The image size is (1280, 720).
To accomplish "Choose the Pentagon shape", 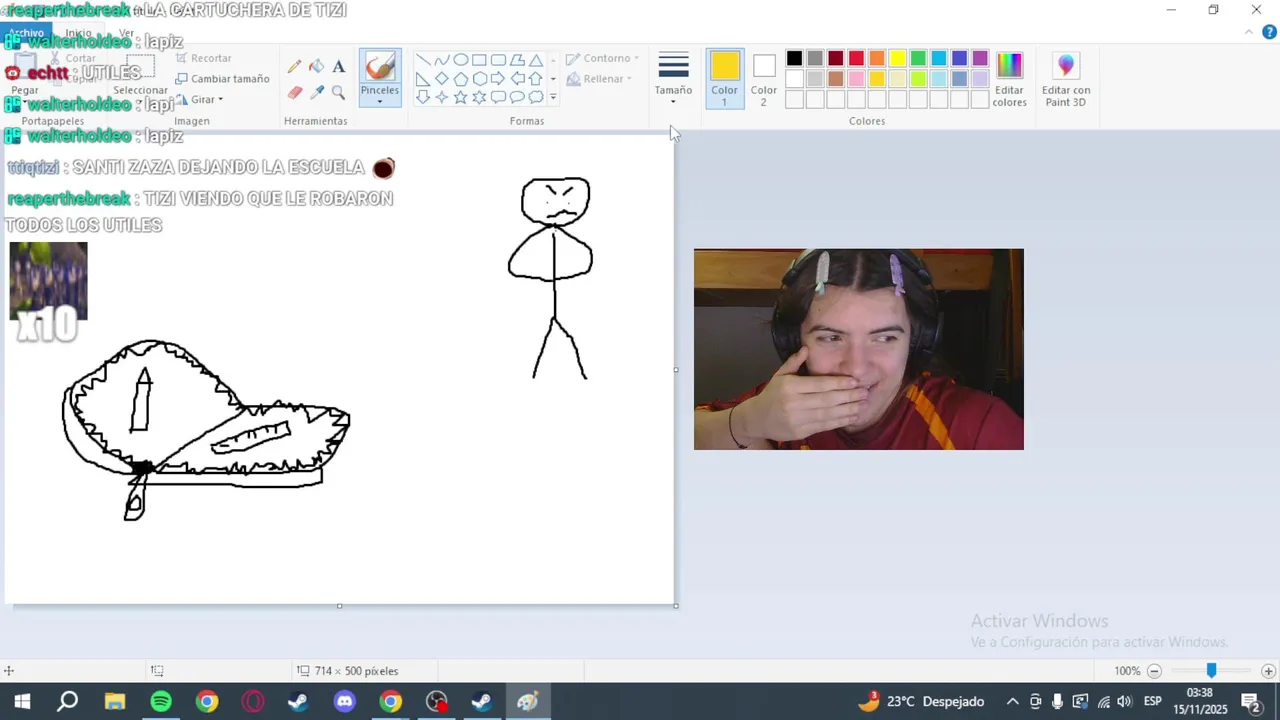I will (461, 79).
